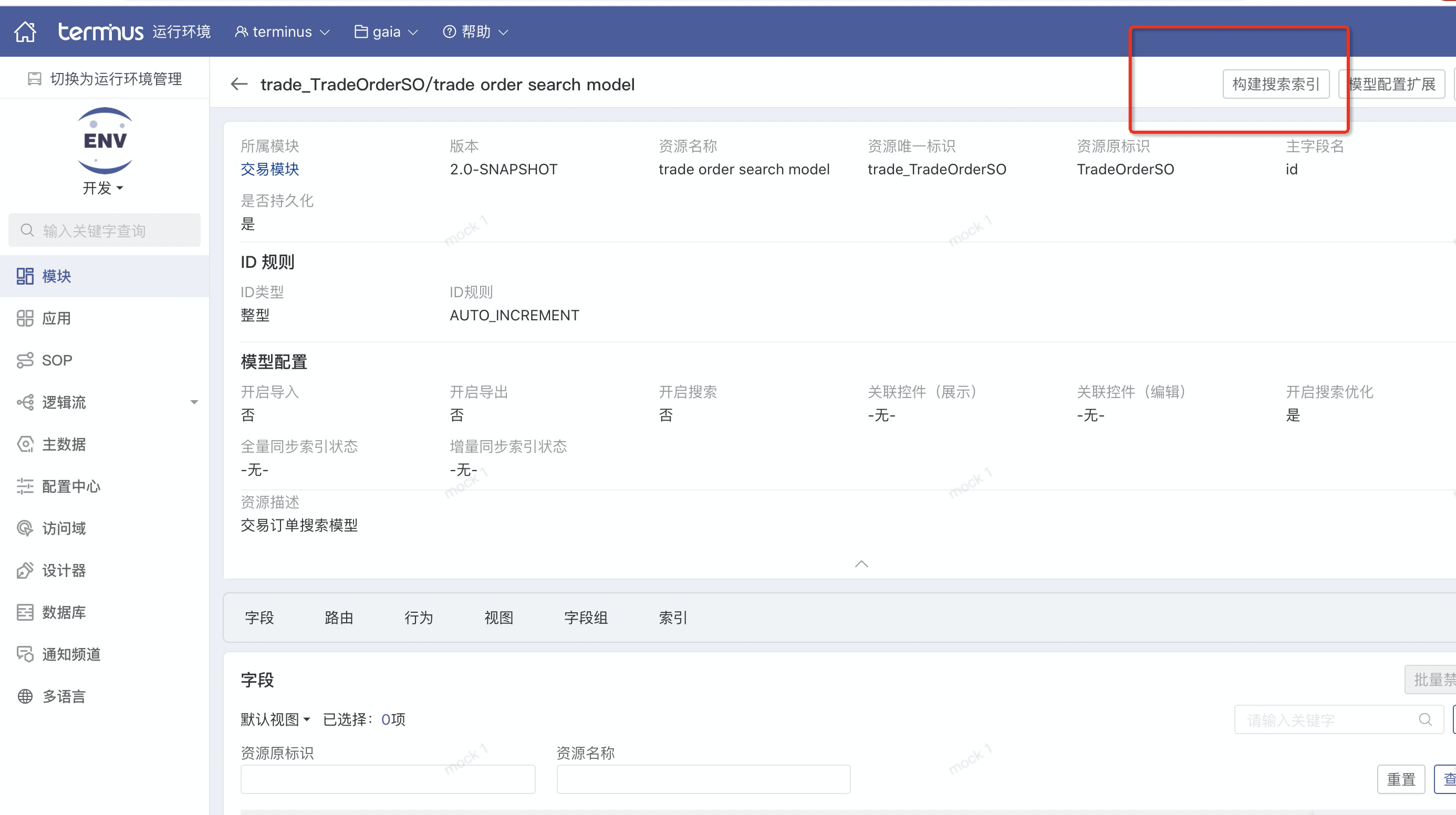Click 切换为运行环境管理 link
The height and width of the screenshot is (815, 1456).
click(105, 79)
